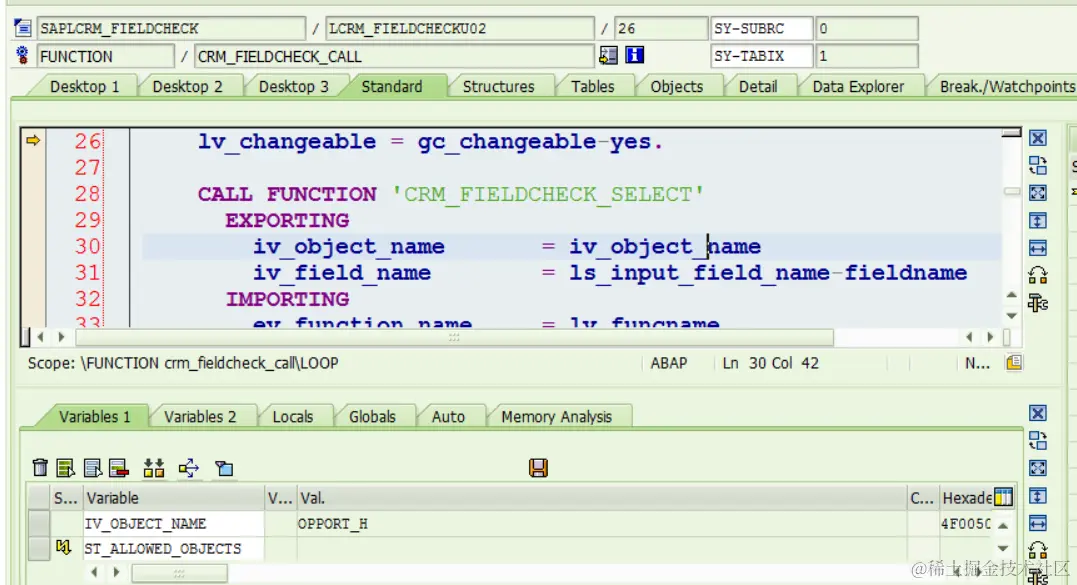Click the navigation icon right of CRM_FIELDCHECK_CALL
Viewport: 1077px width, 585px height.
point(608,55)
